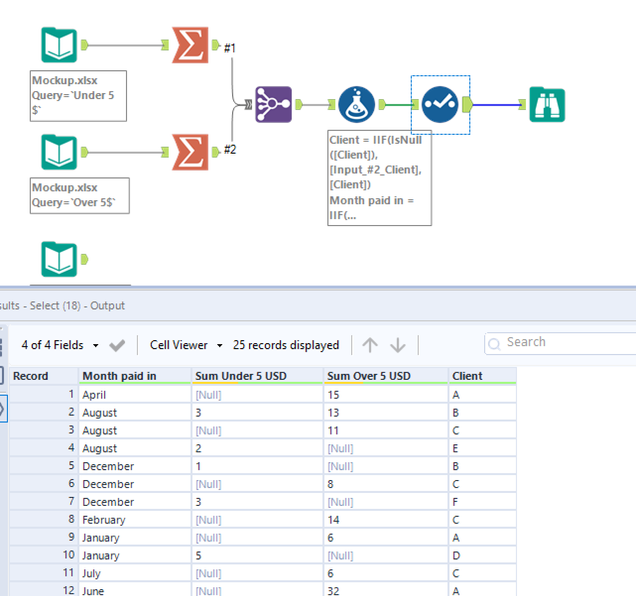Select the unconnected Input Data tool at the bottom
Viewport: 636px width, 596px height.
tap(59, 259)
